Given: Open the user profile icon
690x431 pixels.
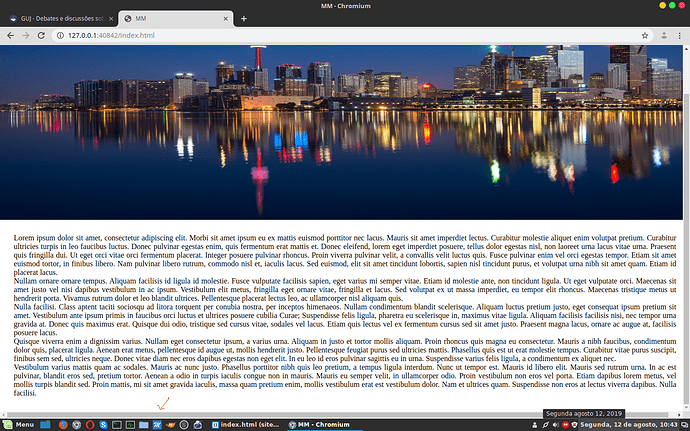Looking at the screenshot, I should [664, 36].
